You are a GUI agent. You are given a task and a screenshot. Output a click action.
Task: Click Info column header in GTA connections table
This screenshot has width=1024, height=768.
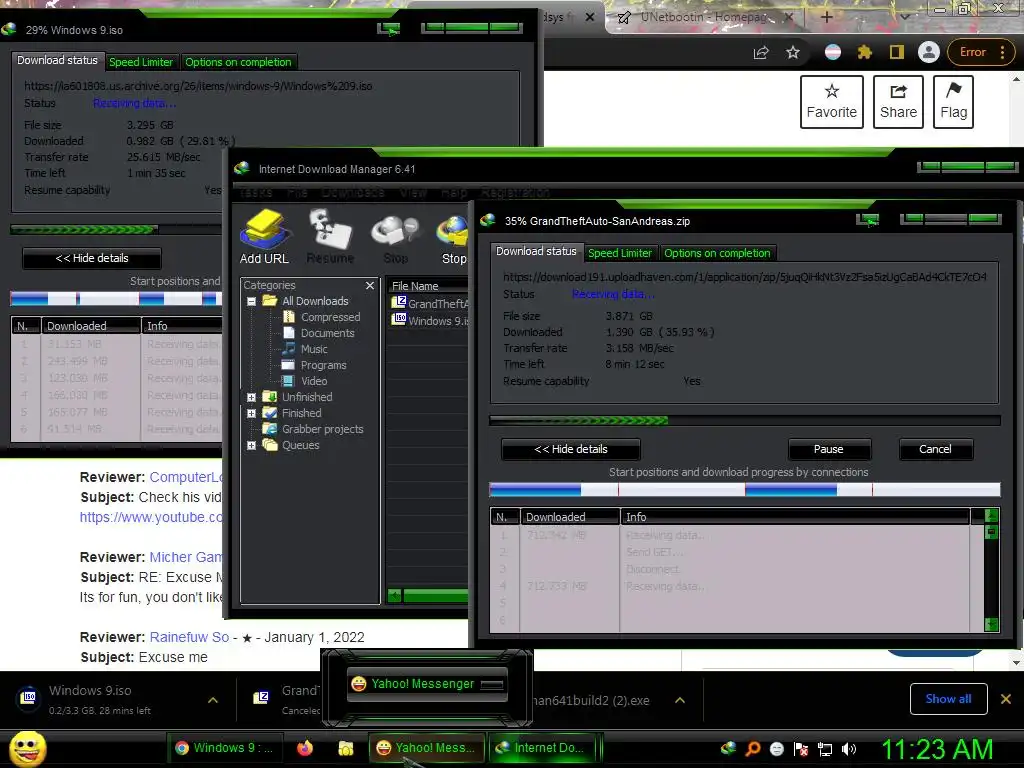(795, 517)
